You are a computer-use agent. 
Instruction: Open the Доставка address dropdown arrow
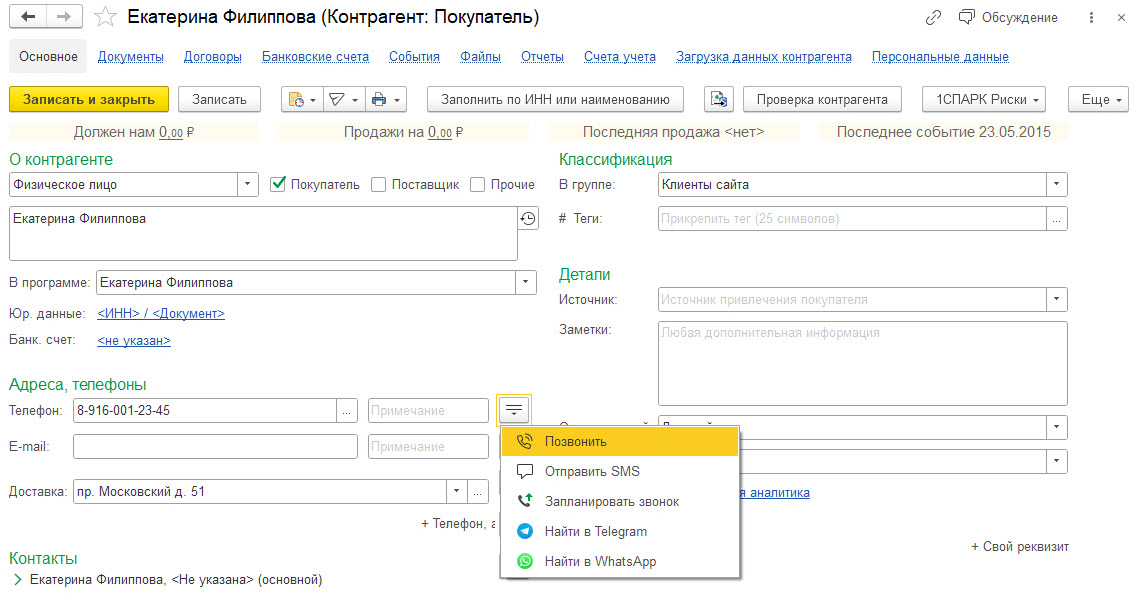456,492
